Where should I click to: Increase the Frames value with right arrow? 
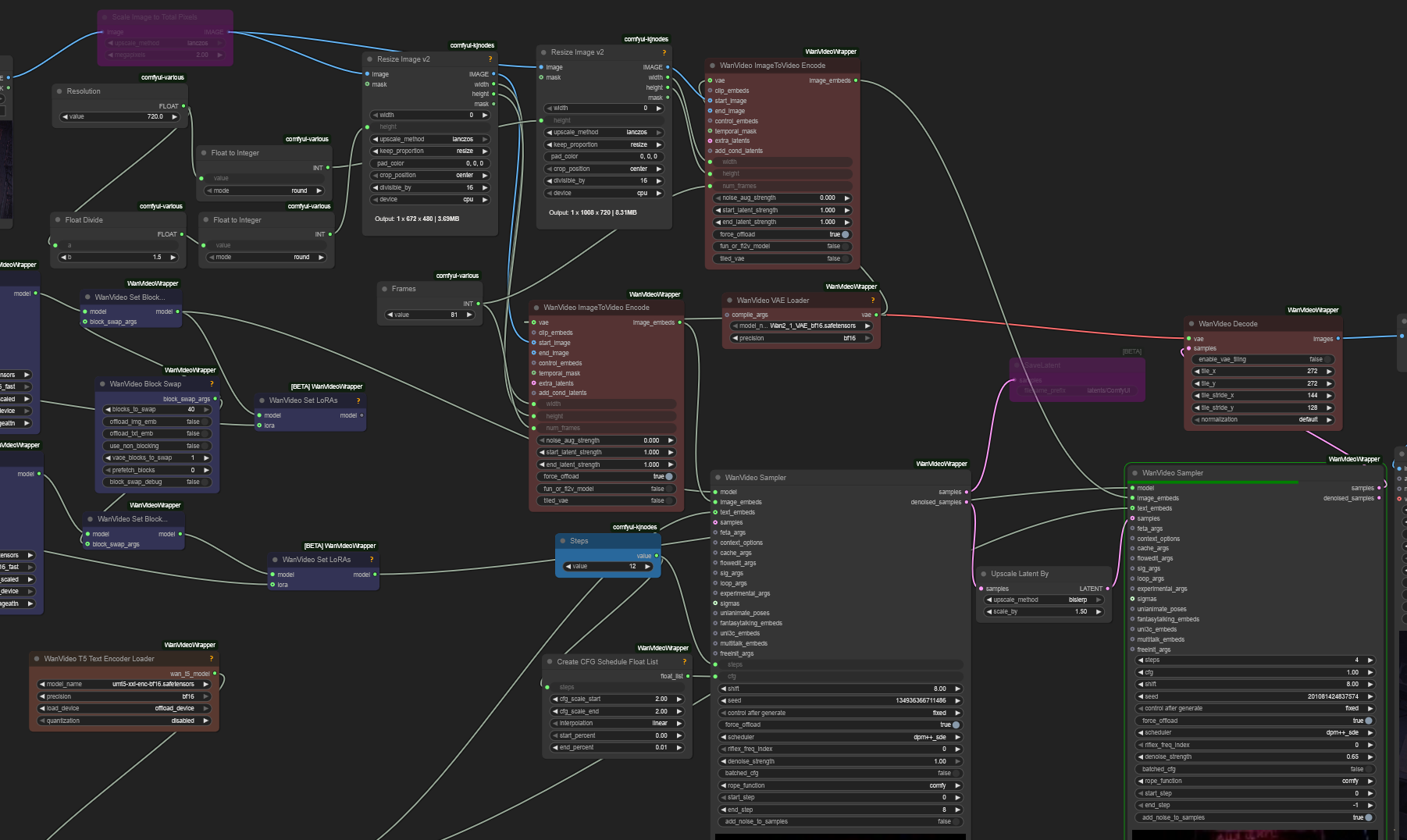coord(469,315)
